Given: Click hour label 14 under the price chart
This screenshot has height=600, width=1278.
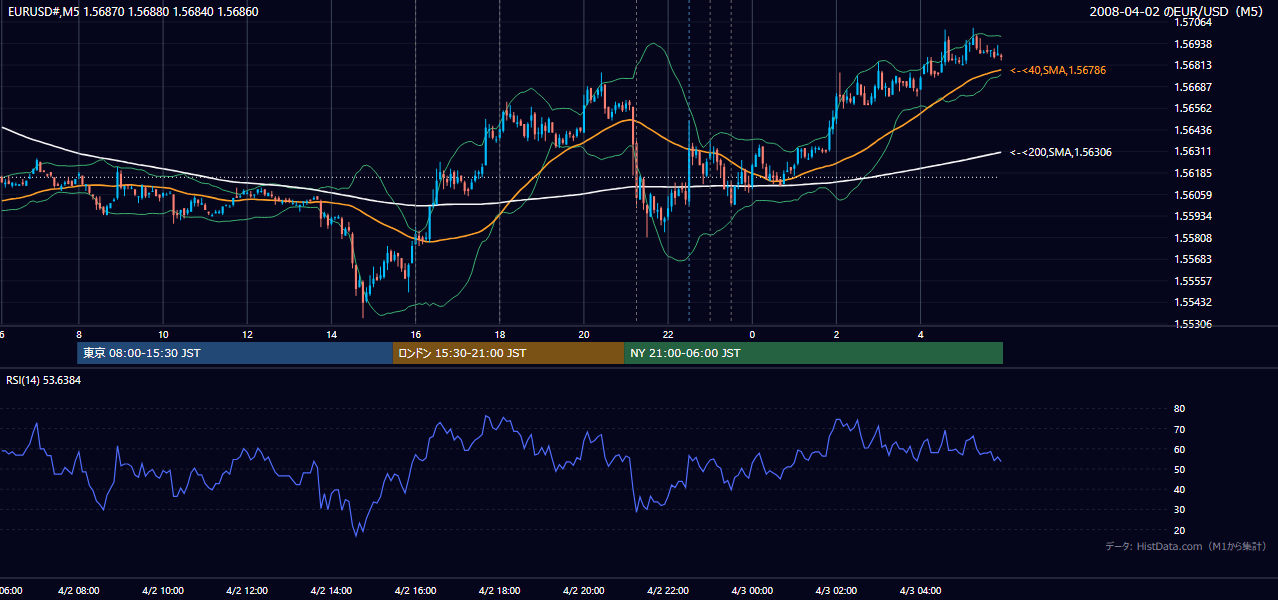Looking at the screenshot, I should [331, 334].
